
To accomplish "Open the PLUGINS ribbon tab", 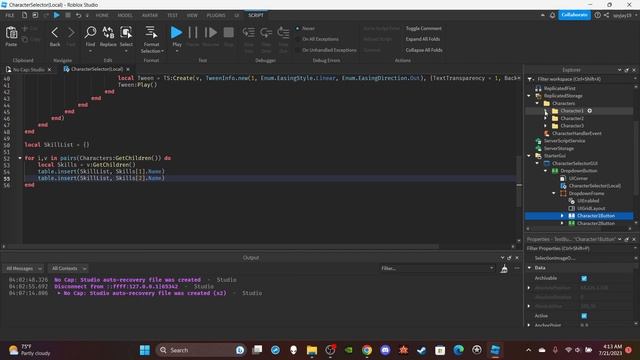I will point(216,15).
